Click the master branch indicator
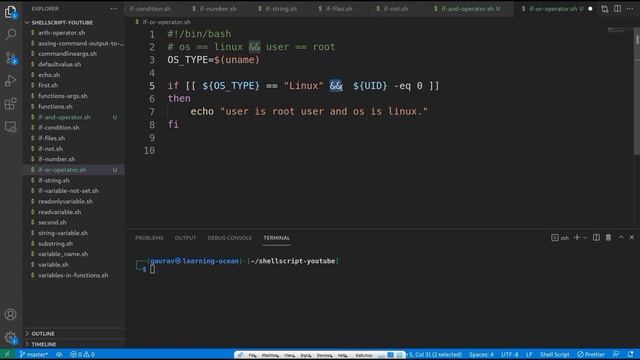 coord(34,354)
